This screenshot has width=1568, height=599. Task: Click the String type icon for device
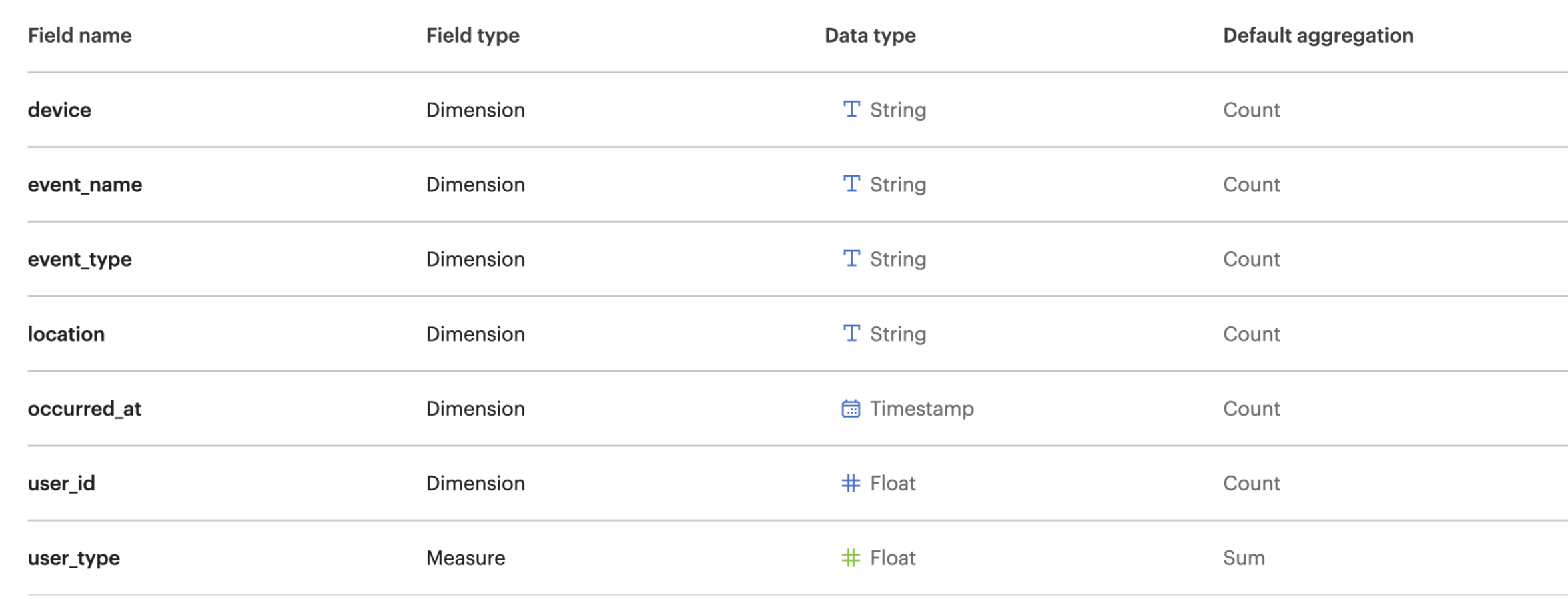point(851,109)
